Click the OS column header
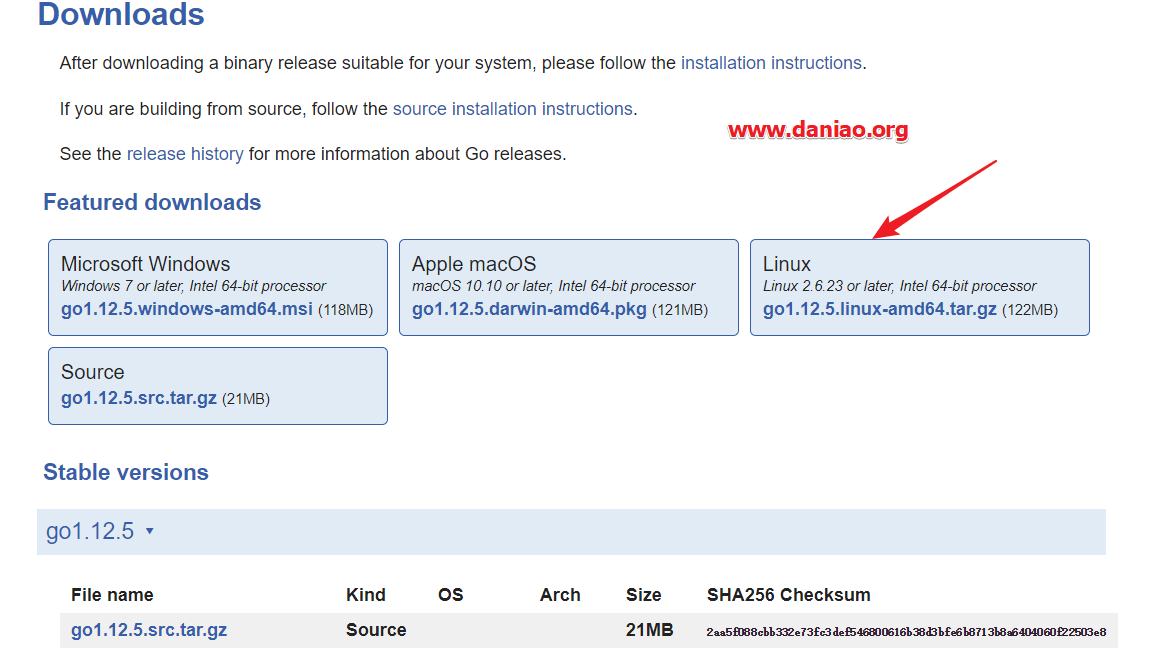Image resolution: width=1153 pixels, height=657 pixels. pos(451,594)
